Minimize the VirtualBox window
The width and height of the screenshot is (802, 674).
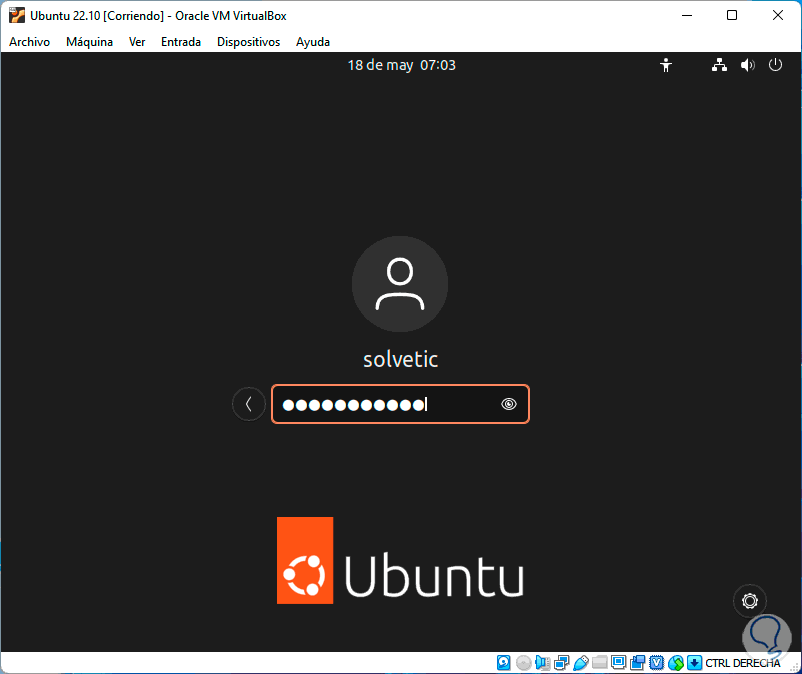(686, 15)
